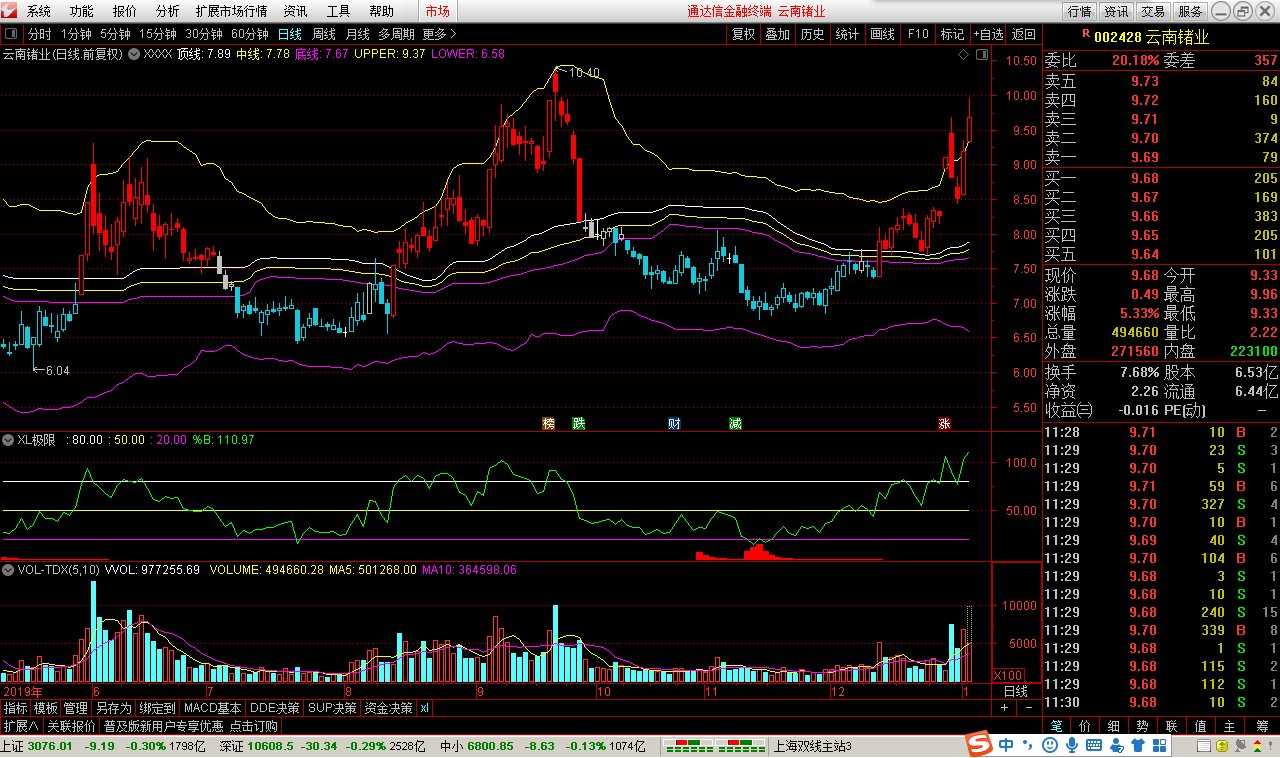Select the 市场 tab in menu bar

(437, 12)
